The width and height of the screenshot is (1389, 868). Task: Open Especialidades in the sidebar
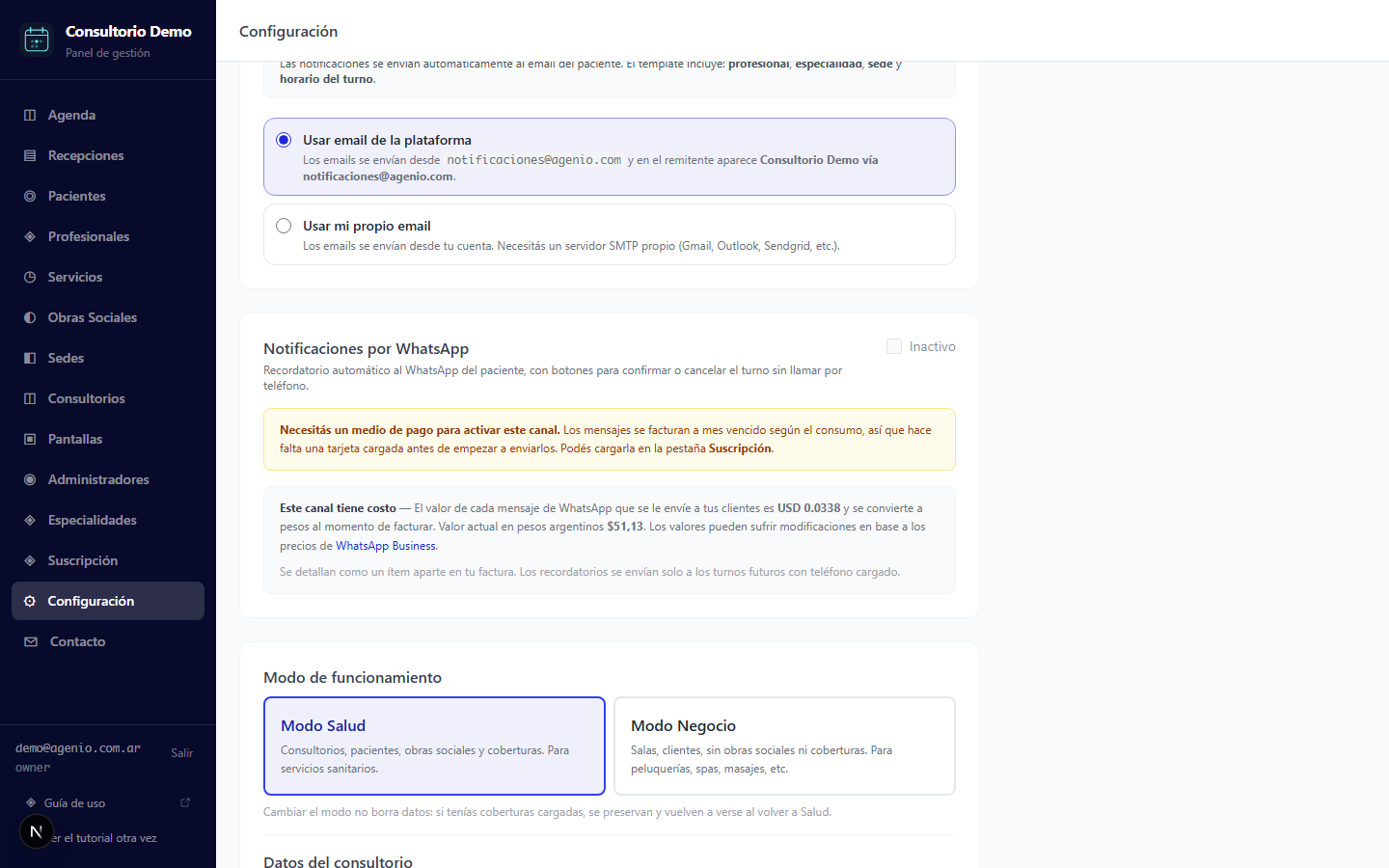click(108, 520)
